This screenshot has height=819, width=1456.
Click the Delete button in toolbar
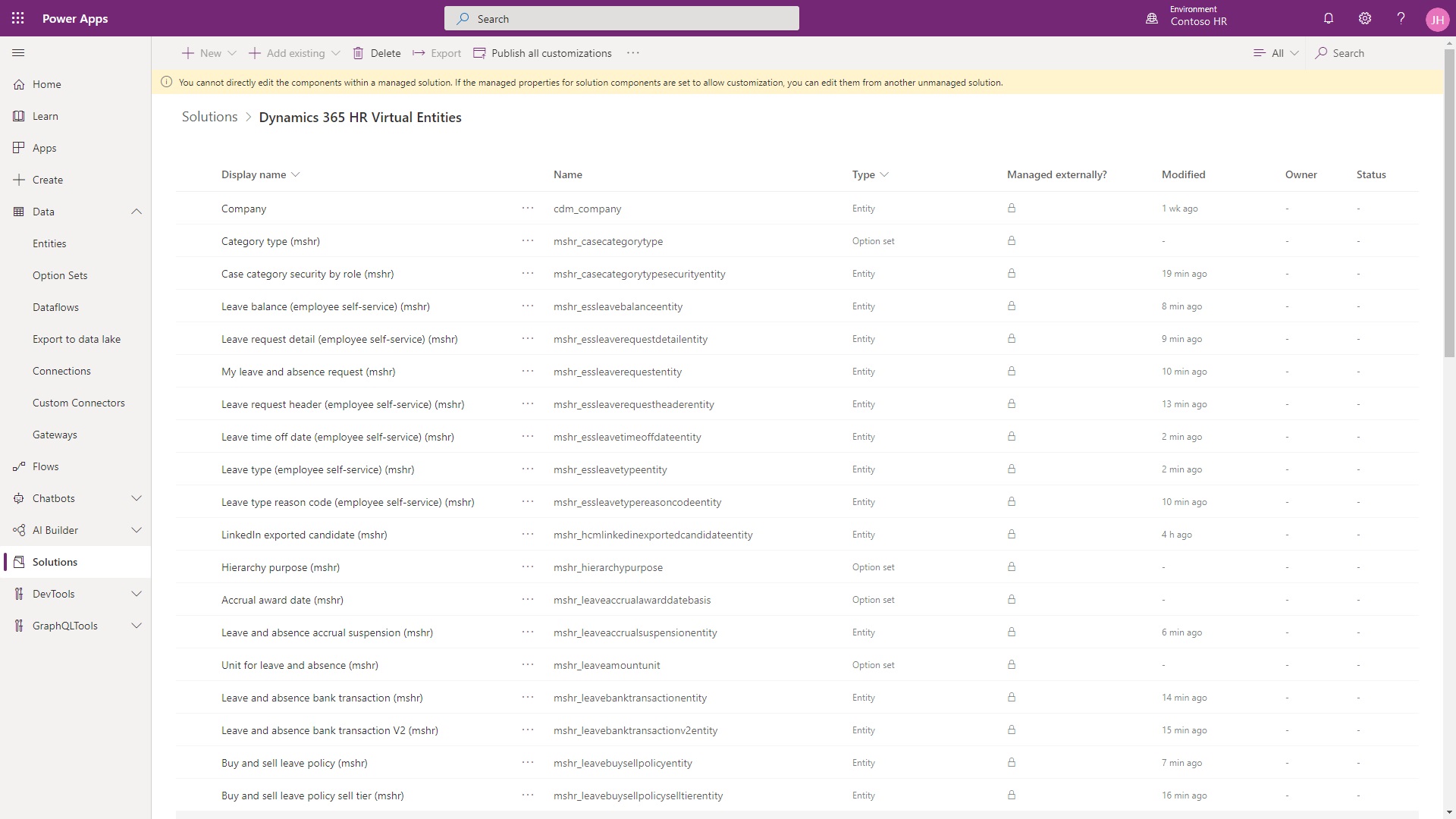pyautogui.click(x=376, y=52)
